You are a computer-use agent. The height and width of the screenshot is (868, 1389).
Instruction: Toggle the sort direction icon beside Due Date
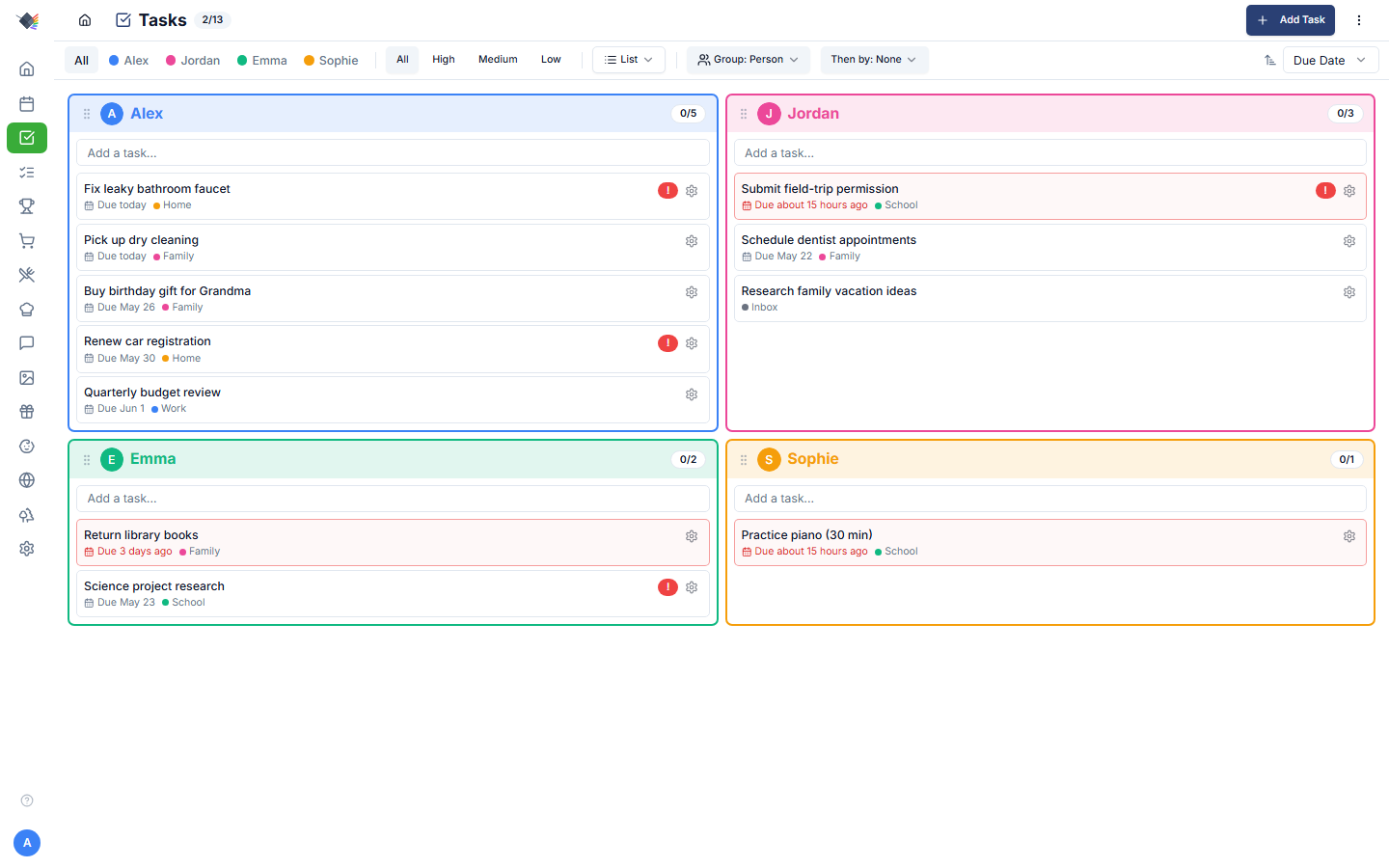pyautogui.click(x=1269, y=60)
